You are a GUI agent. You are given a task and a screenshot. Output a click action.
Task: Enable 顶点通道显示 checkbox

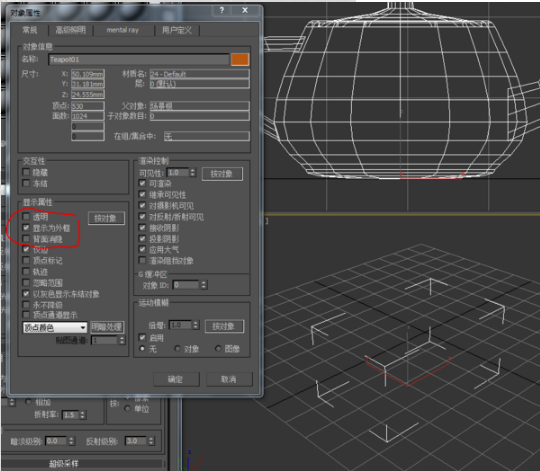(x=26, y=314)
